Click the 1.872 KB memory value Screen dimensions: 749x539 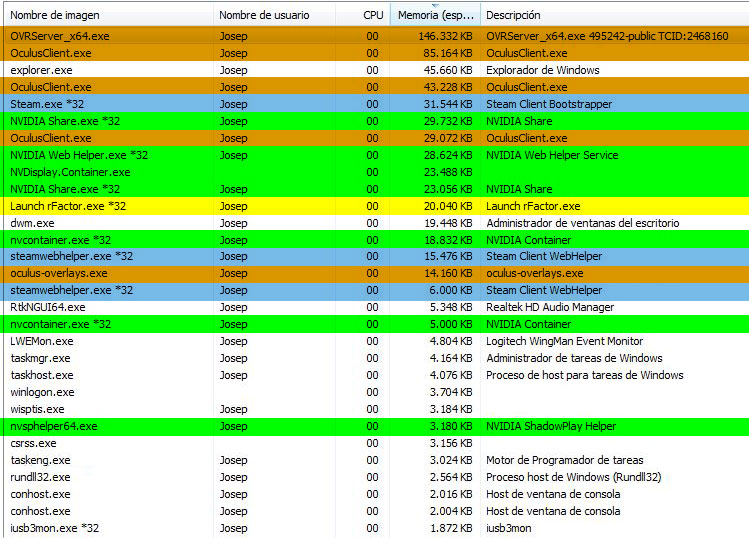tap(451, 528)
